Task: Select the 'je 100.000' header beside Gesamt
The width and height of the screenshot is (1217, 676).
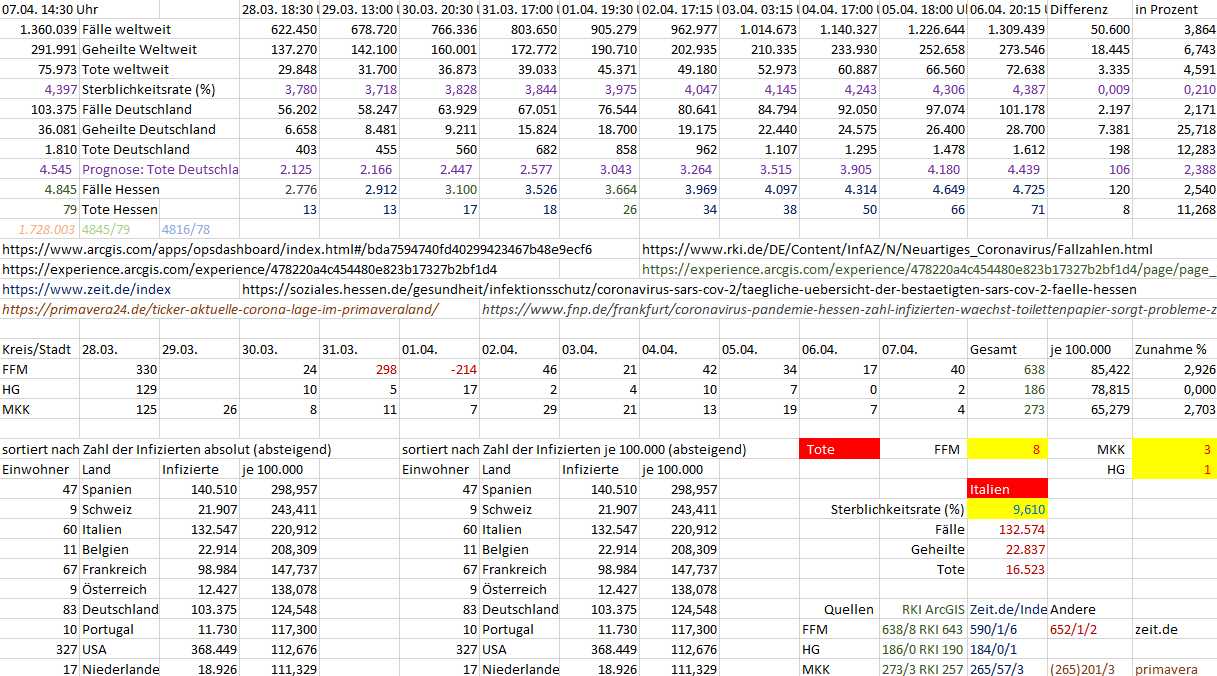Action: coord(1091,349)
